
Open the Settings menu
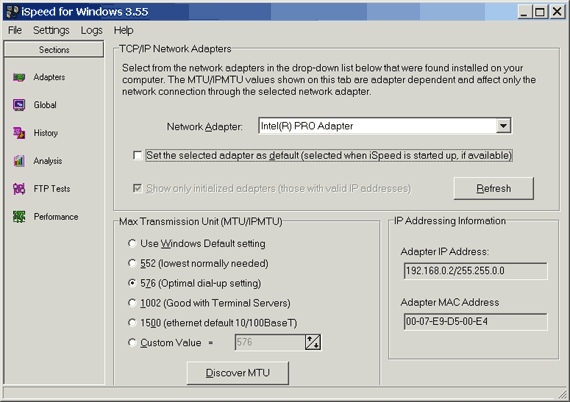(51, 30)
